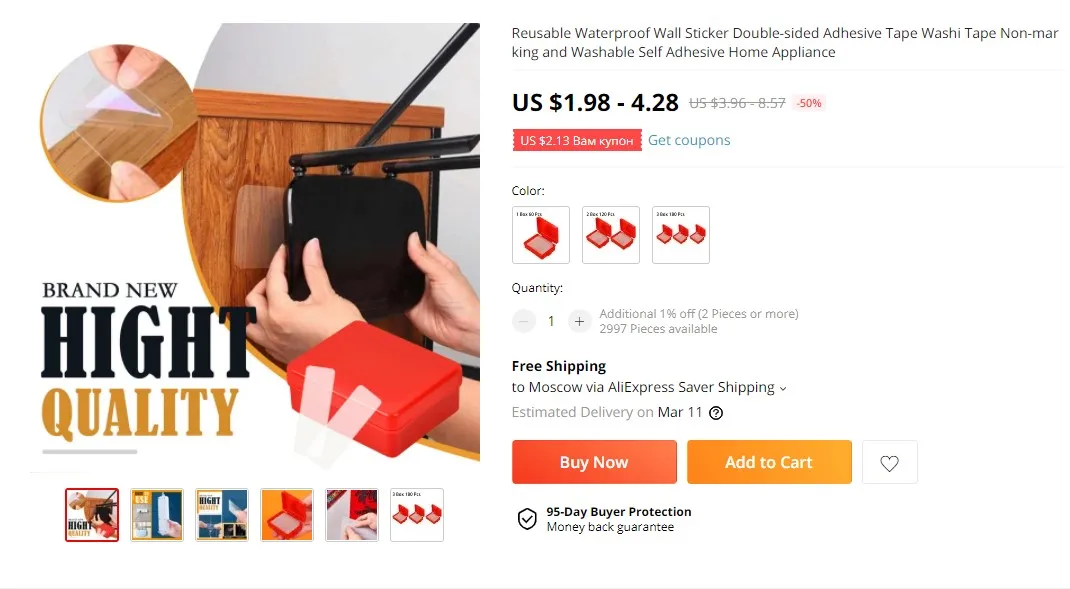Select the 2 Box 120 Pcs color option
Image resolution: width=1070 pixels, height=589 pixels.
[x=611, y=235]
